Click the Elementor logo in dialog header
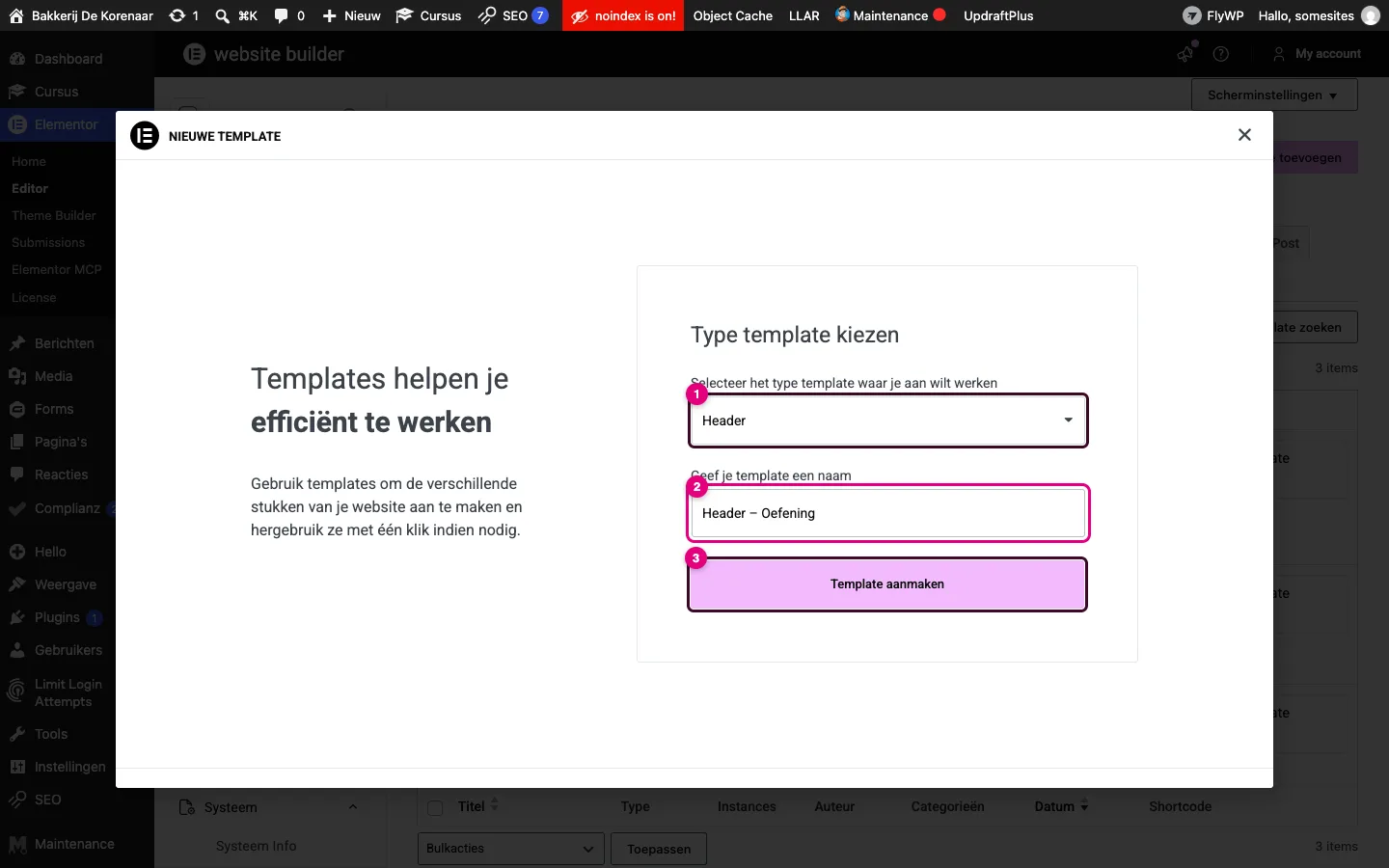1389x868 pixels. point(144,136)
